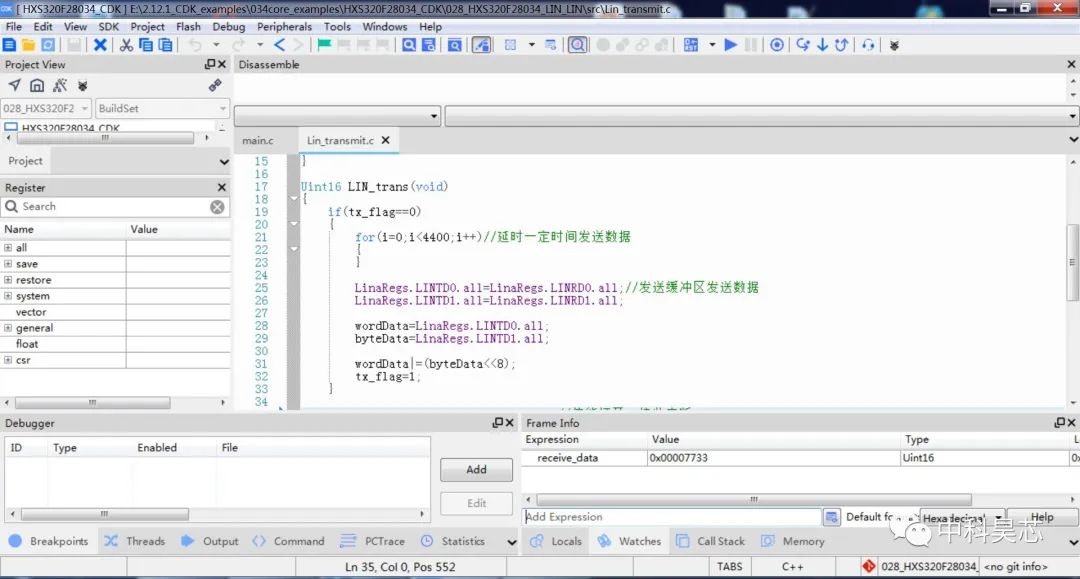Click the Cut scissors icon
The image size is (1080, 579).
(x=126, y=45)
